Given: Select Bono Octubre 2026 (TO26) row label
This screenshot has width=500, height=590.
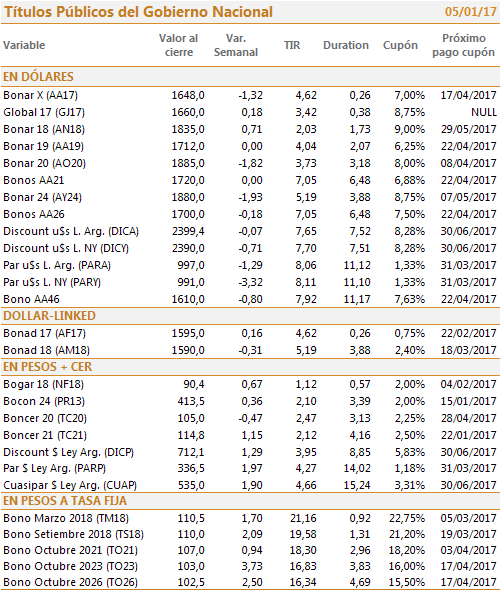Looking at the screenshot, I should point(70,582).
